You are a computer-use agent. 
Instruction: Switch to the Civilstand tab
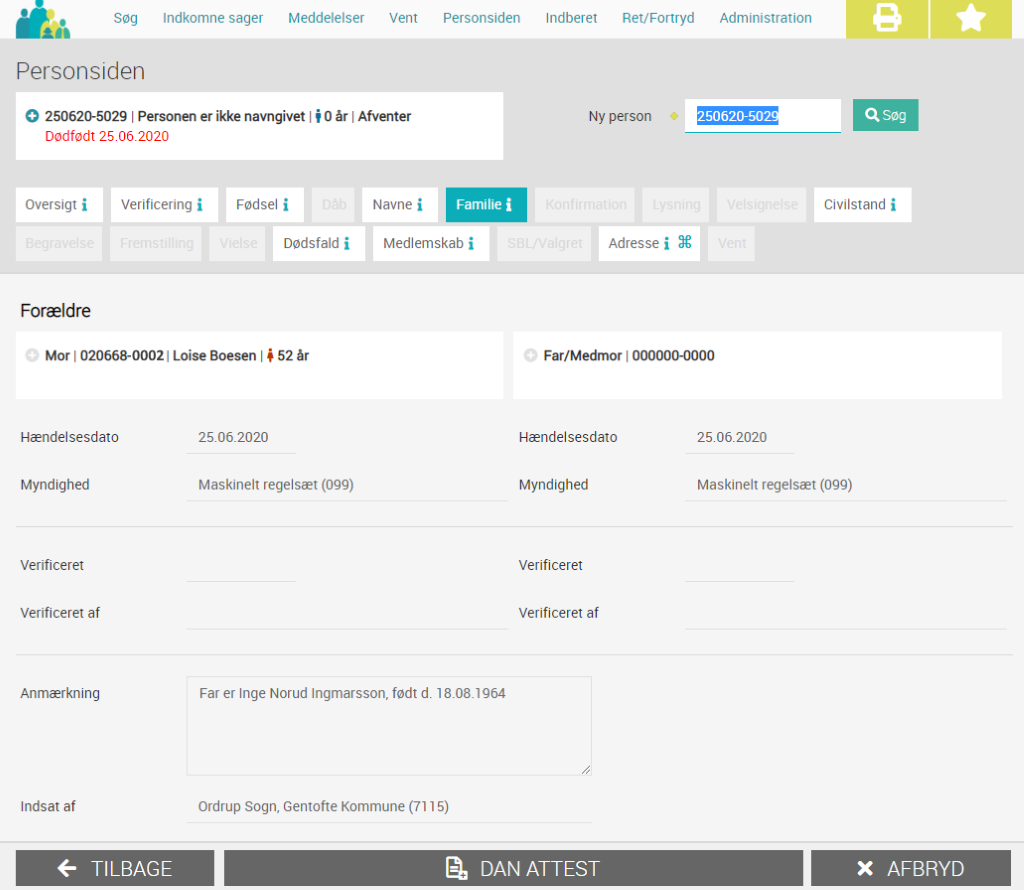(862, 205)
